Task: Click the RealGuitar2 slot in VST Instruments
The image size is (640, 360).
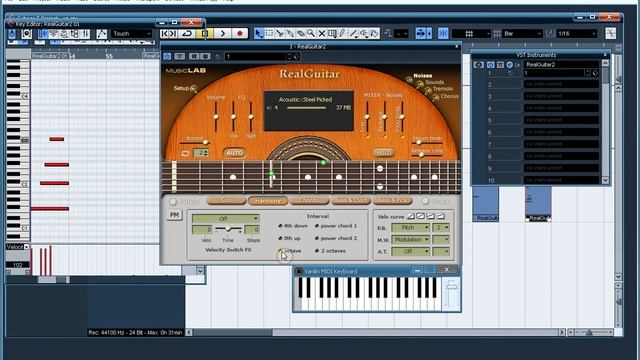Action: (561, 64)
